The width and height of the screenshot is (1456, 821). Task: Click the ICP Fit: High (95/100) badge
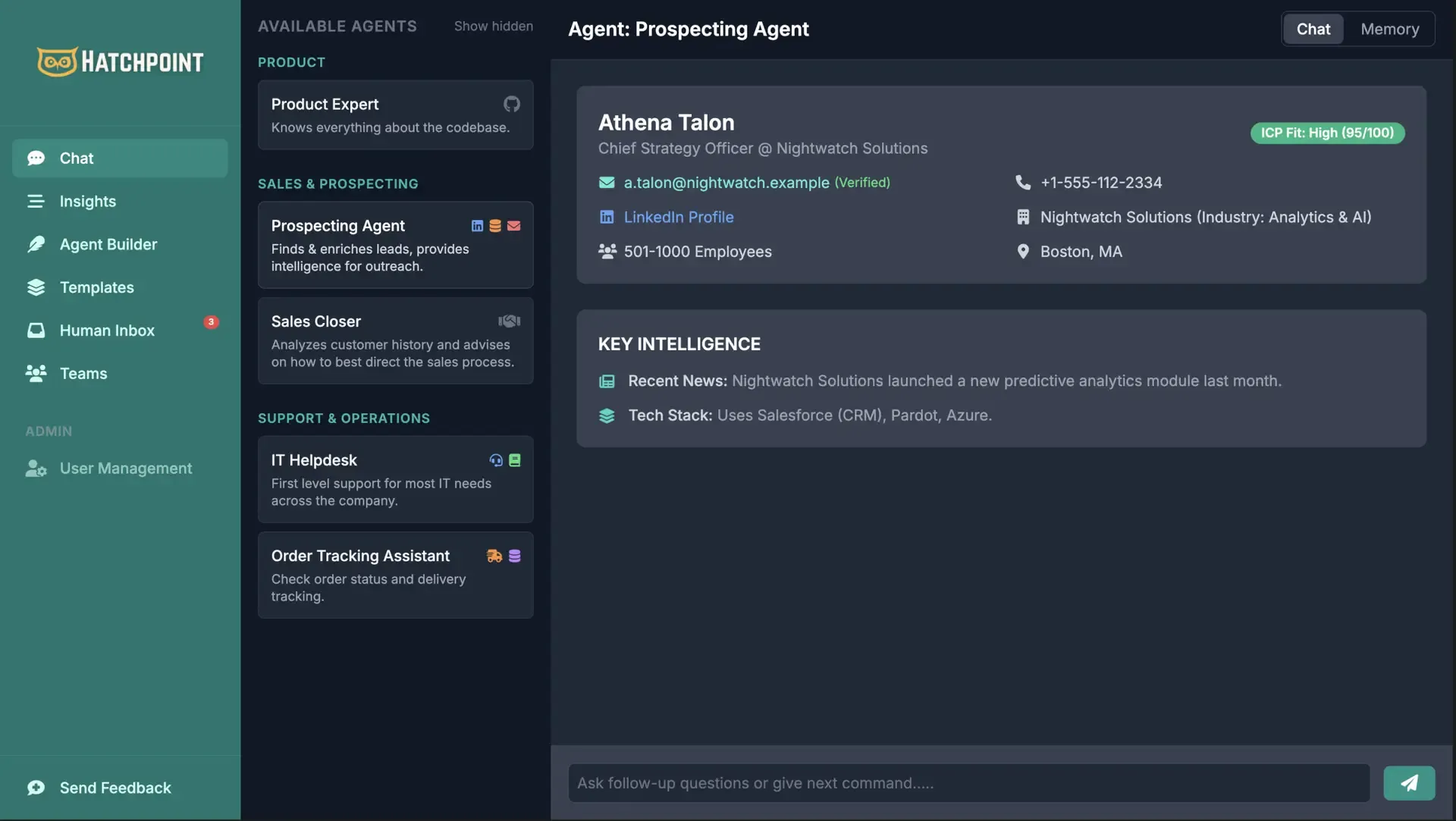coord(1327,133)
